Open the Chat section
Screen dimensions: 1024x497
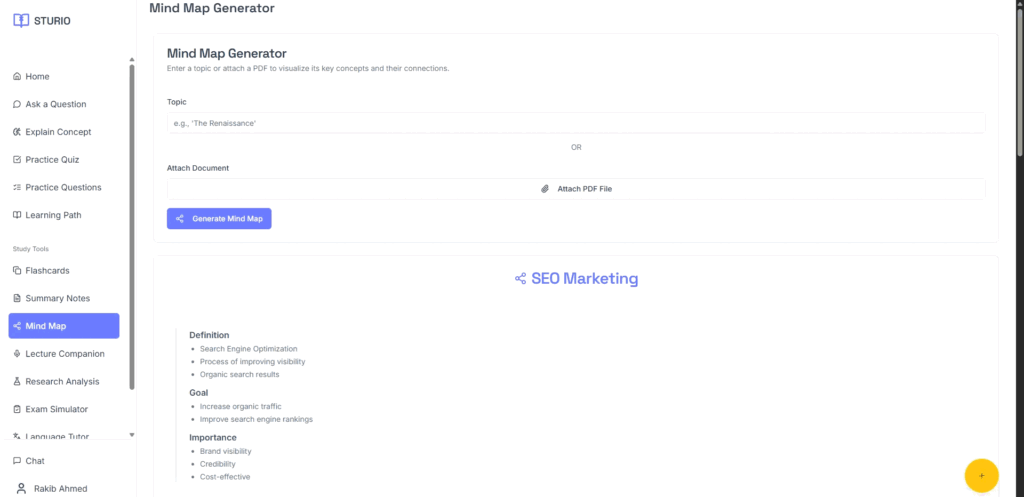click(x=64, y=461)
